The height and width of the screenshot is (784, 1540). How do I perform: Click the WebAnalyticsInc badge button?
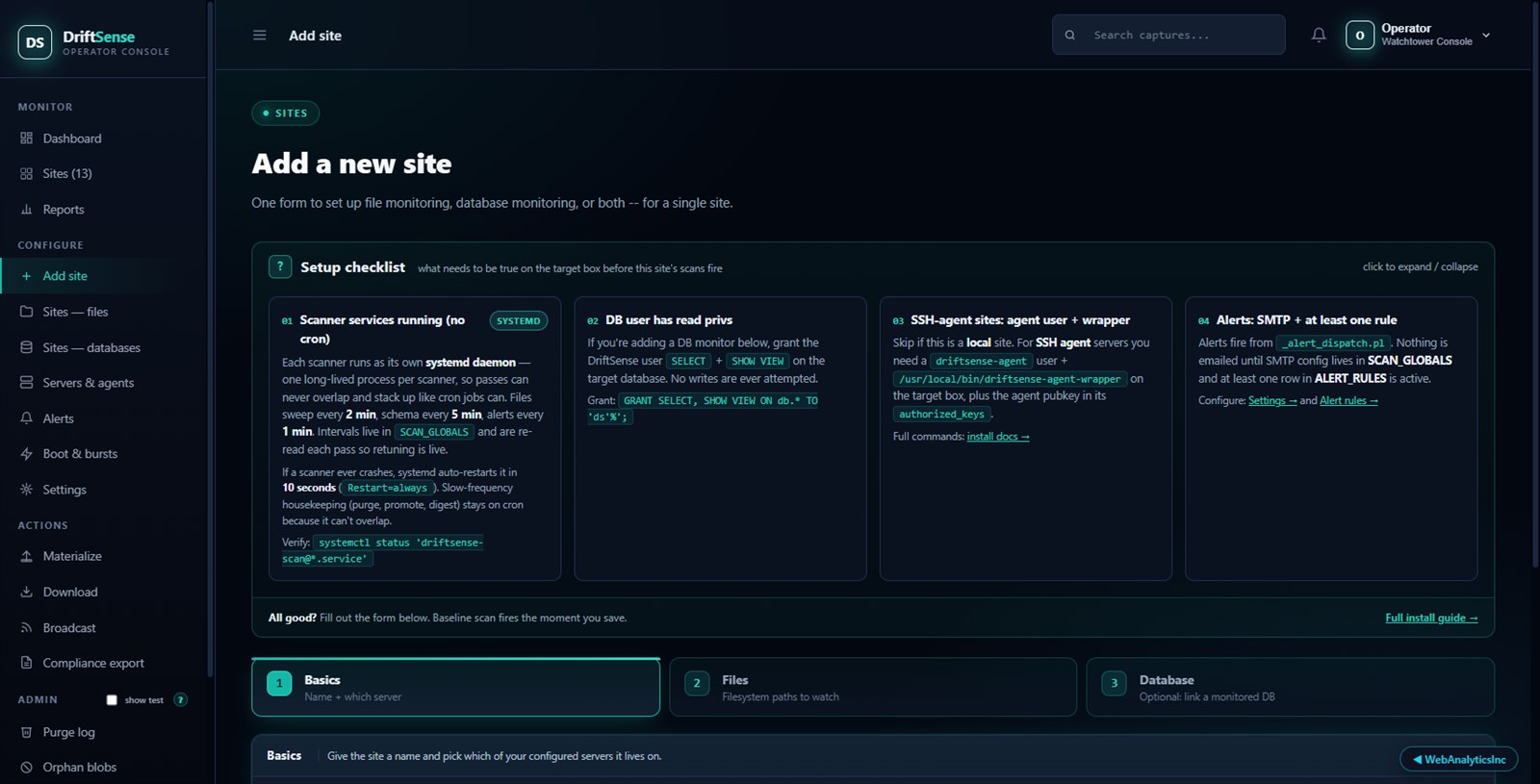(1459, 759)
